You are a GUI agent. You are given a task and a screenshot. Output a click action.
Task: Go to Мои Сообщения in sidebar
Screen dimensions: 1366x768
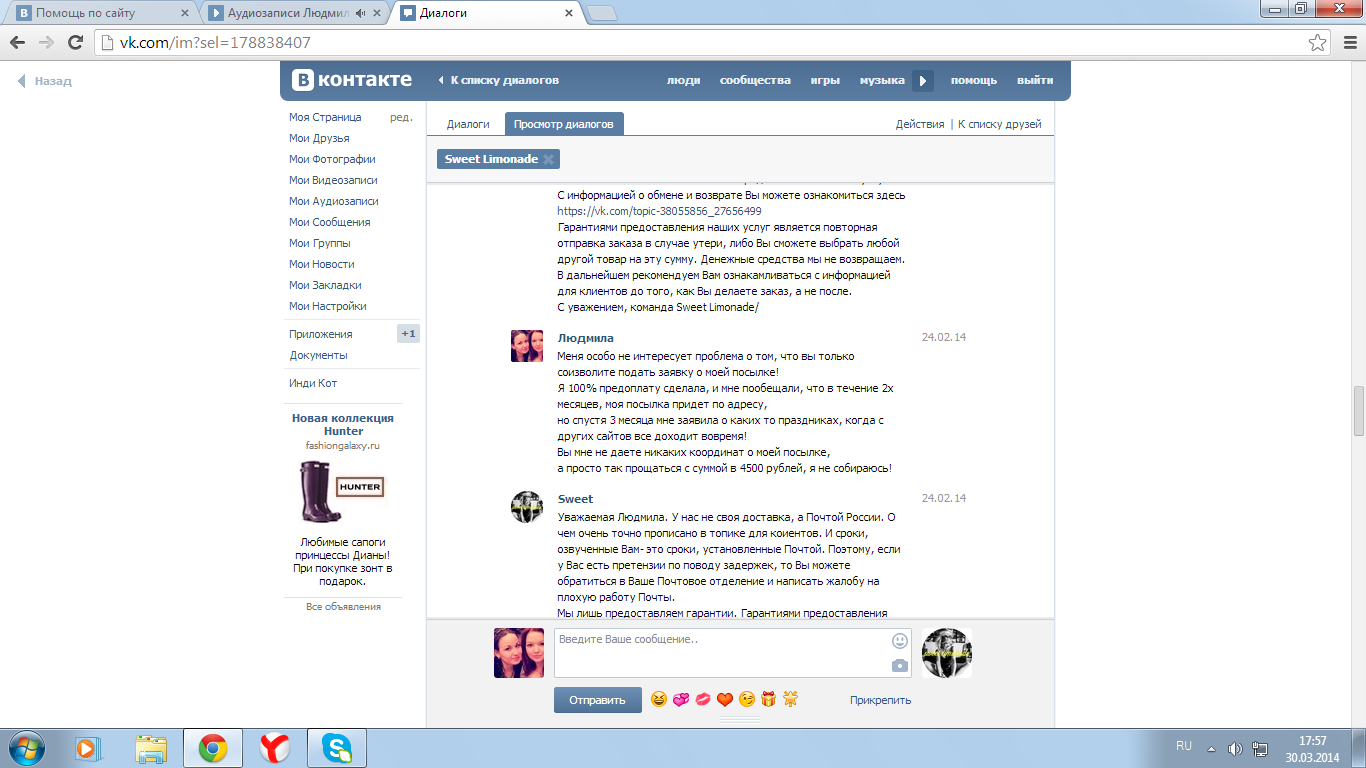[x=329, y=222]
